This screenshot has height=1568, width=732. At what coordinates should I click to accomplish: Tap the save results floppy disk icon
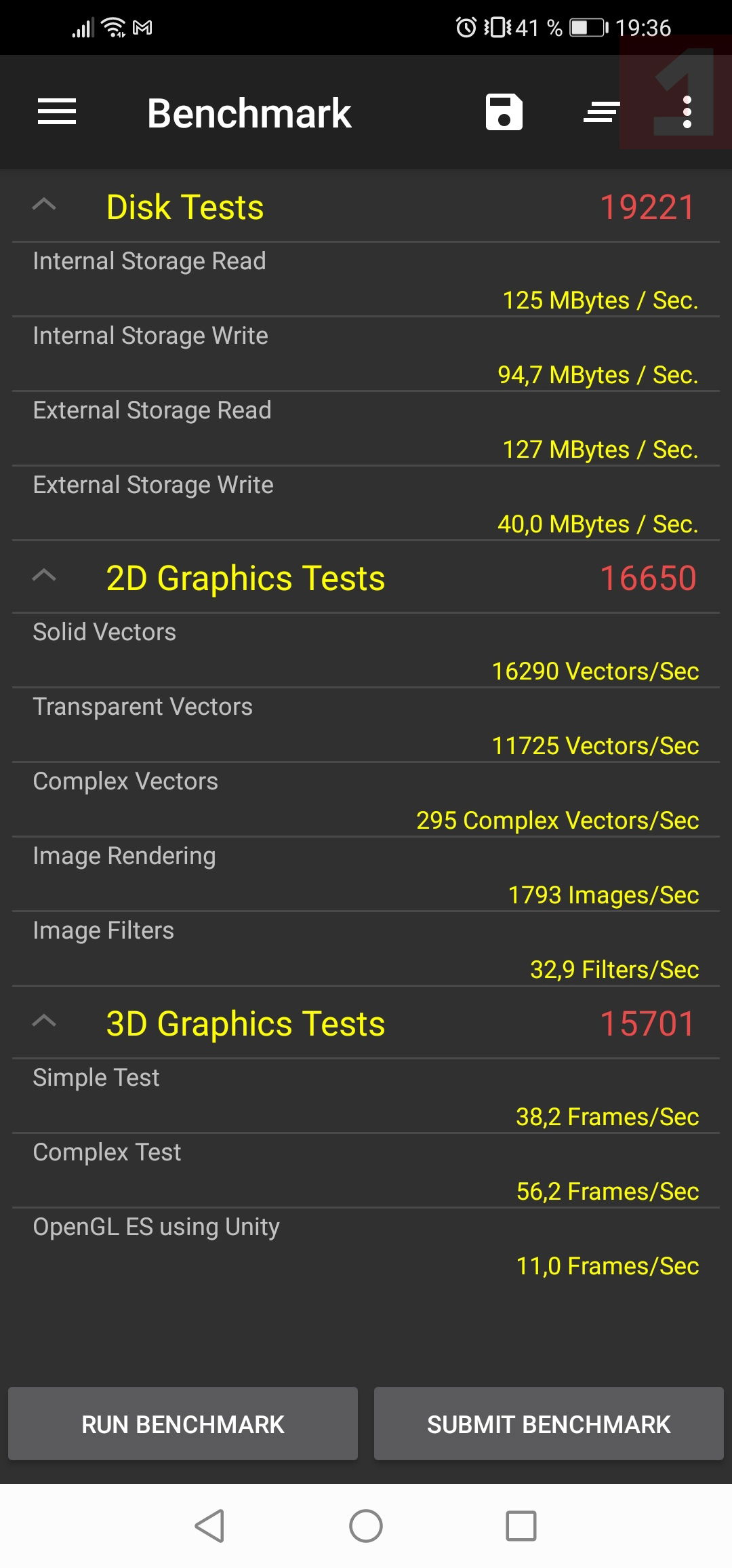tap(504, 112)
